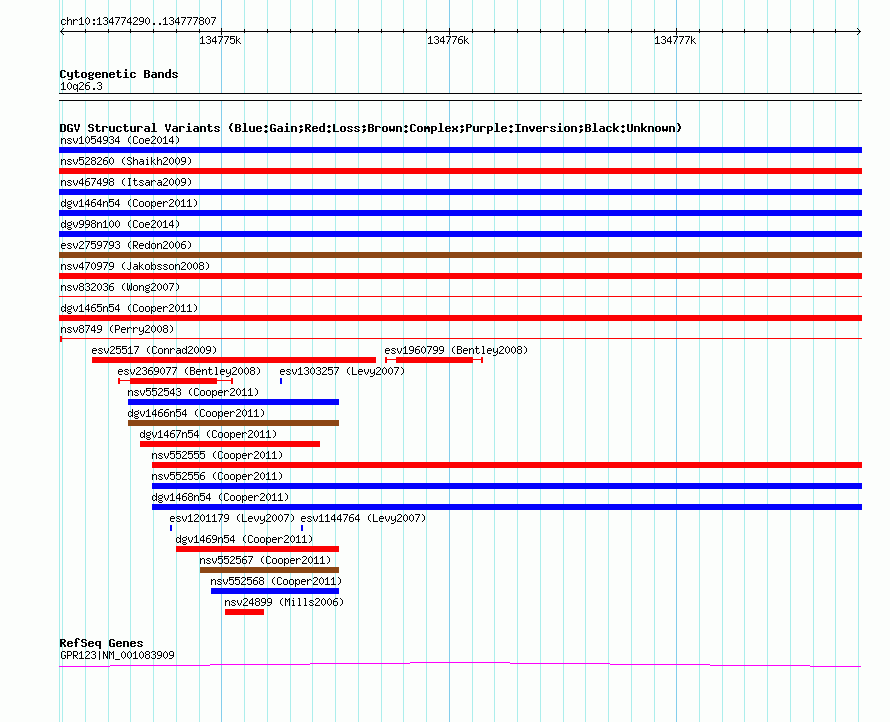Click the red esv1960799 variant bar

click(x=434, y=360)
